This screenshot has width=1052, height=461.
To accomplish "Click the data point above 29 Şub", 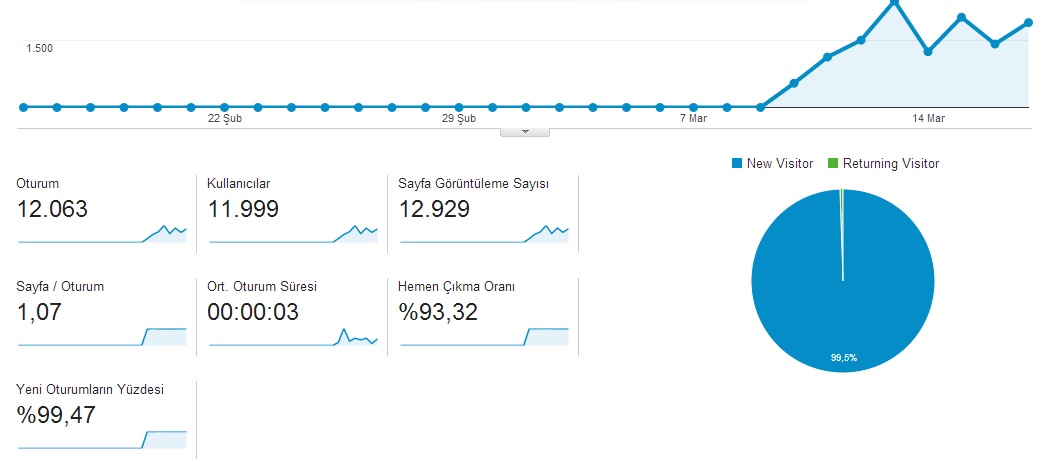I will click(459, 107).
